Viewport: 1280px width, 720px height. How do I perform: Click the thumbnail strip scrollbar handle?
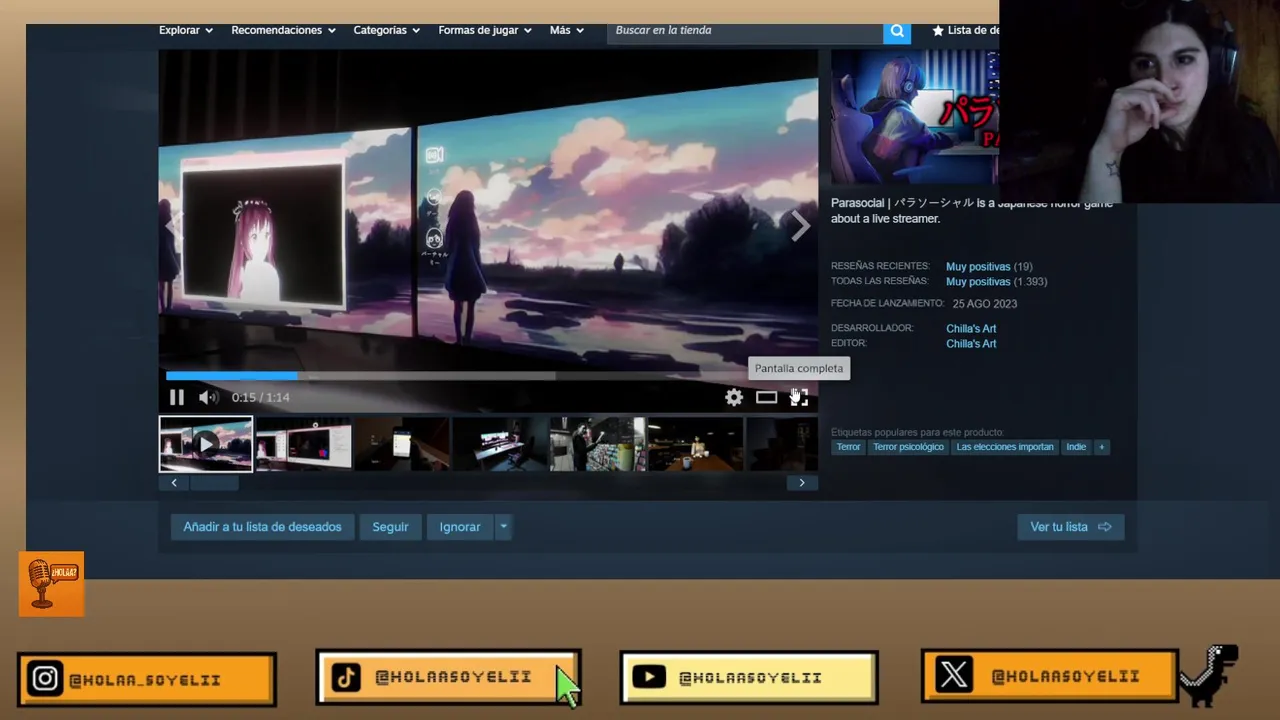(214, 483)
